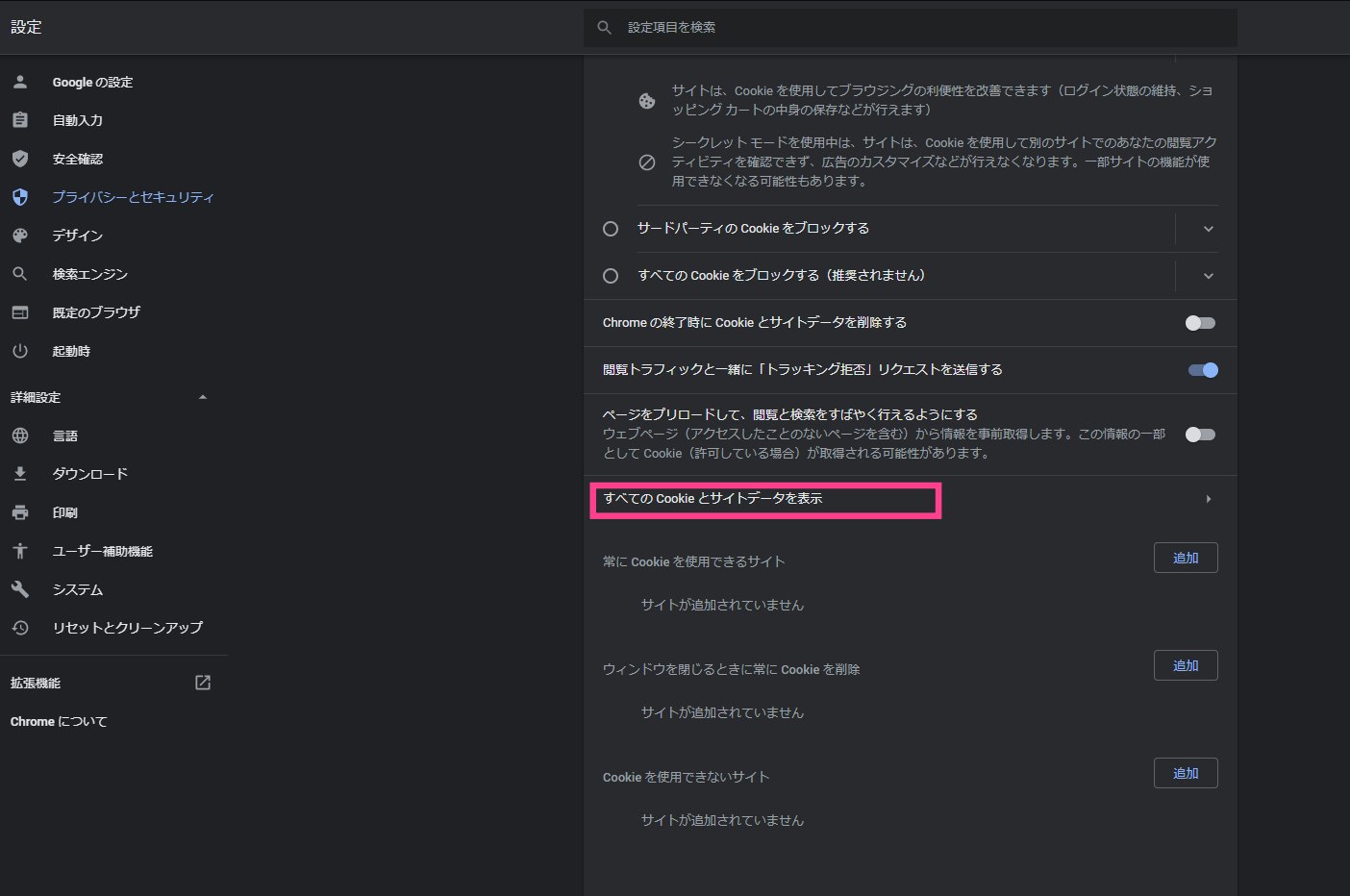Collapse the 詳細設定 section arrow
Screen dimensions: 1350x896
click(203, 397)
